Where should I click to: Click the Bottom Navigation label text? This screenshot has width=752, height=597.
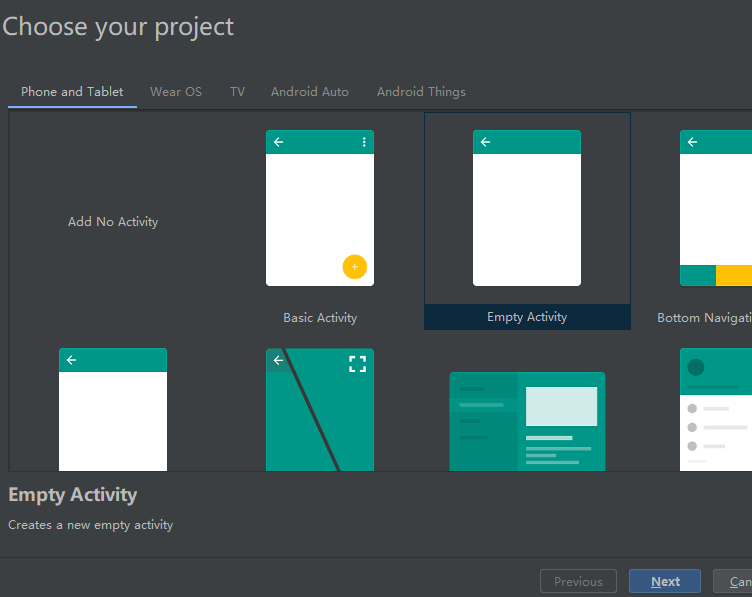[x=704, y=317]
